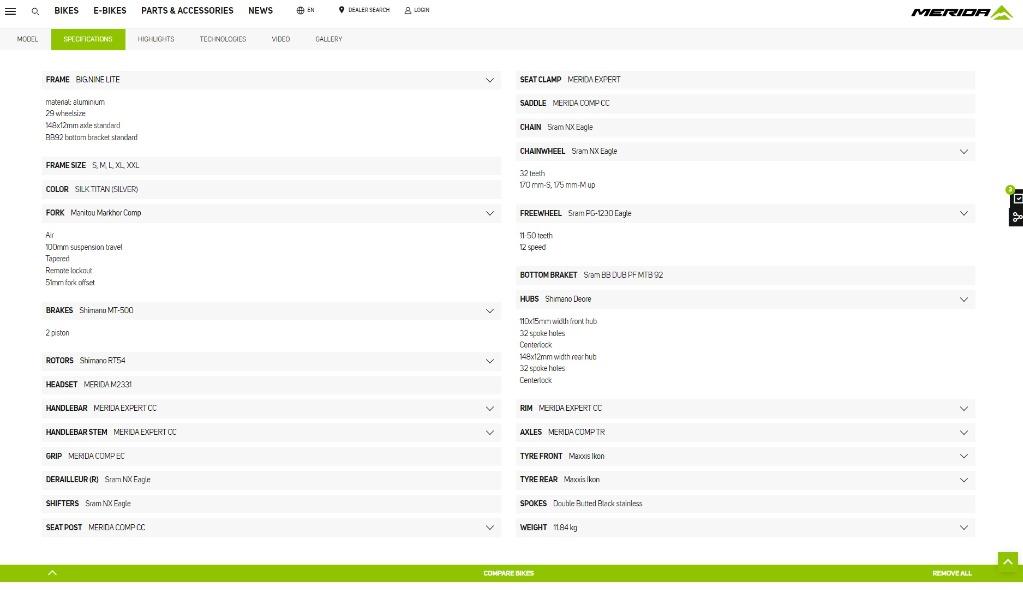Select the Specifications tab

88,39
